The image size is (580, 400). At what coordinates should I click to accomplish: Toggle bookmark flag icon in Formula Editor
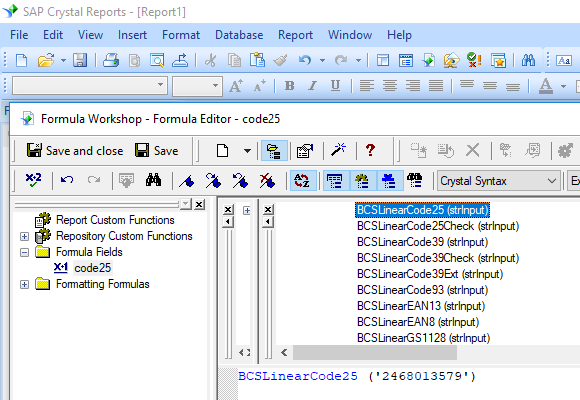click(x=187, y=181)
